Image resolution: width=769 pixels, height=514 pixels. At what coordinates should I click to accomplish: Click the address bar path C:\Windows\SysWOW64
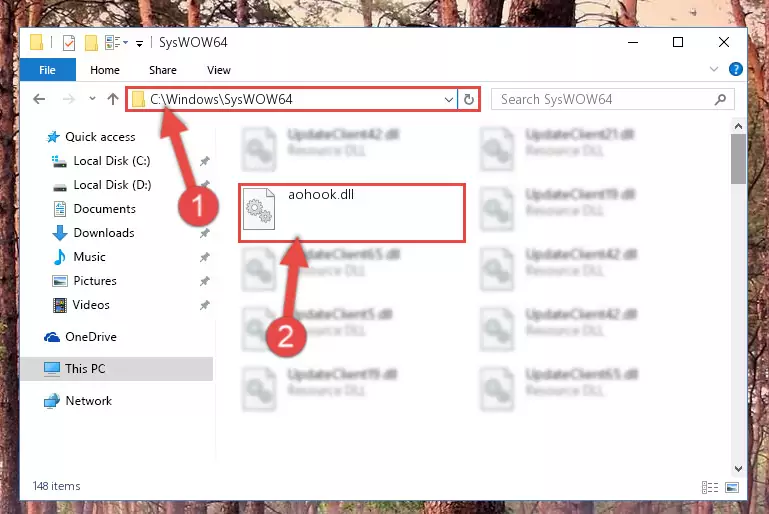pyautogui.click(x=221, y=100)
